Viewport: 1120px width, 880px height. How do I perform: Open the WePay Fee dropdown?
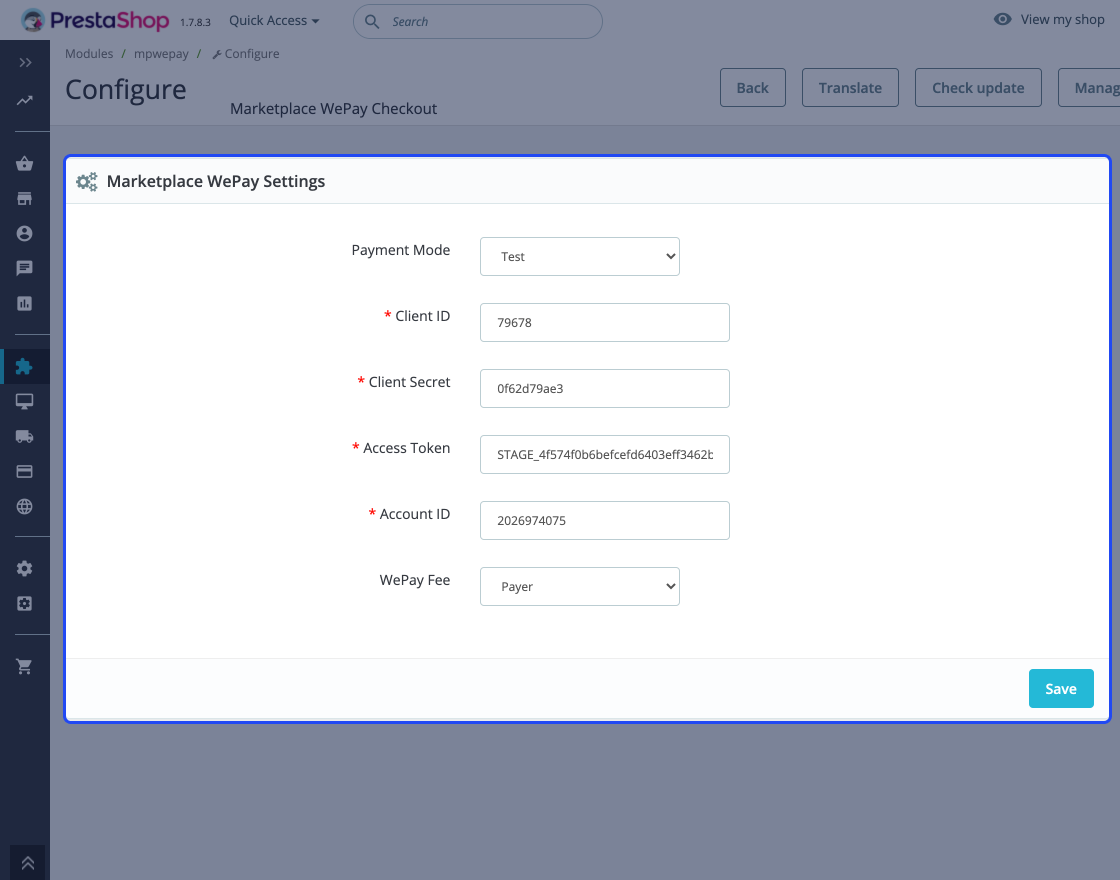(x=579, y=586)
